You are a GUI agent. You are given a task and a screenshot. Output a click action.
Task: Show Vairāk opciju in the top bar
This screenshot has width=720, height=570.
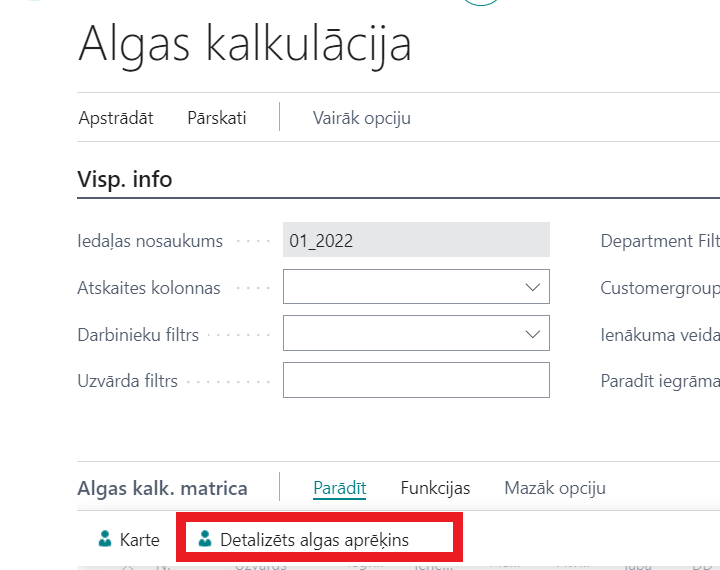[362, 118]
